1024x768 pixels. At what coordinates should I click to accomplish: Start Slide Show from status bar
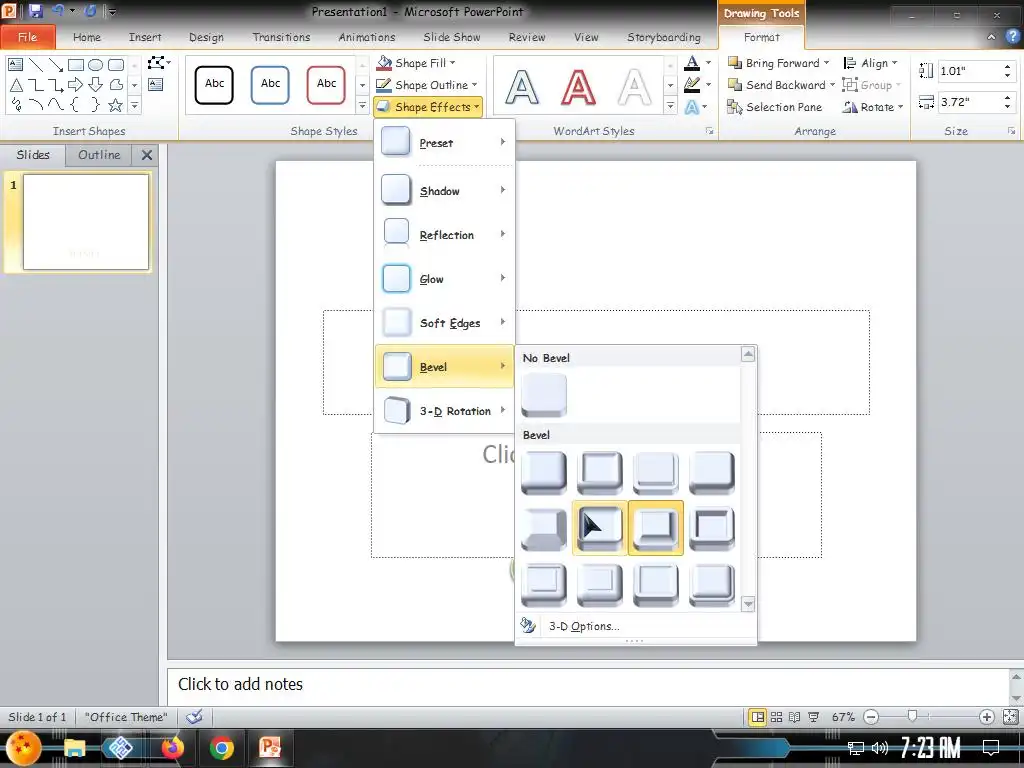click(x=814, y=717)
